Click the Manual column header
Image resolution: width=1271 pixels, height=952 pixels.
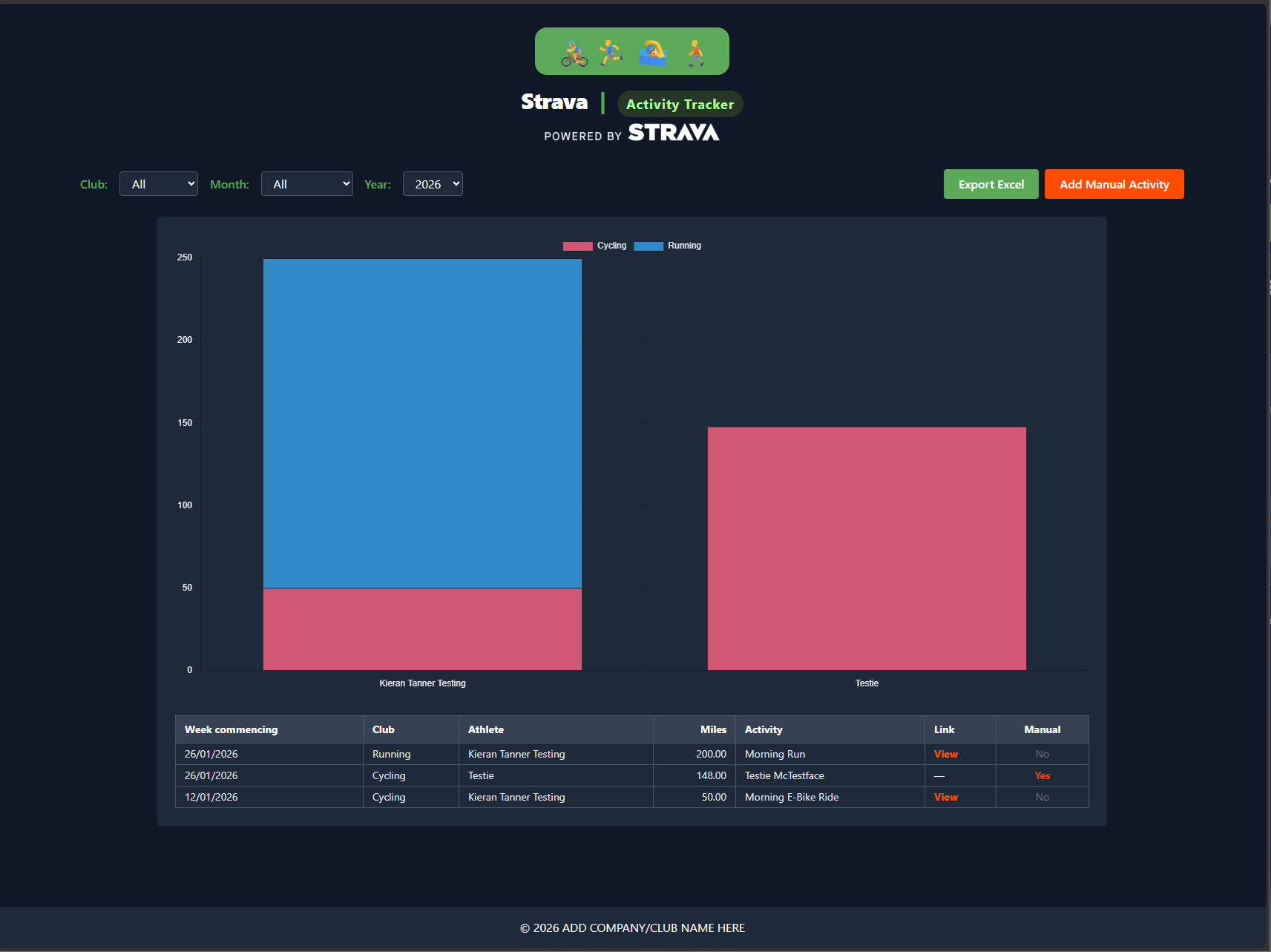(x=1042, y=729)
